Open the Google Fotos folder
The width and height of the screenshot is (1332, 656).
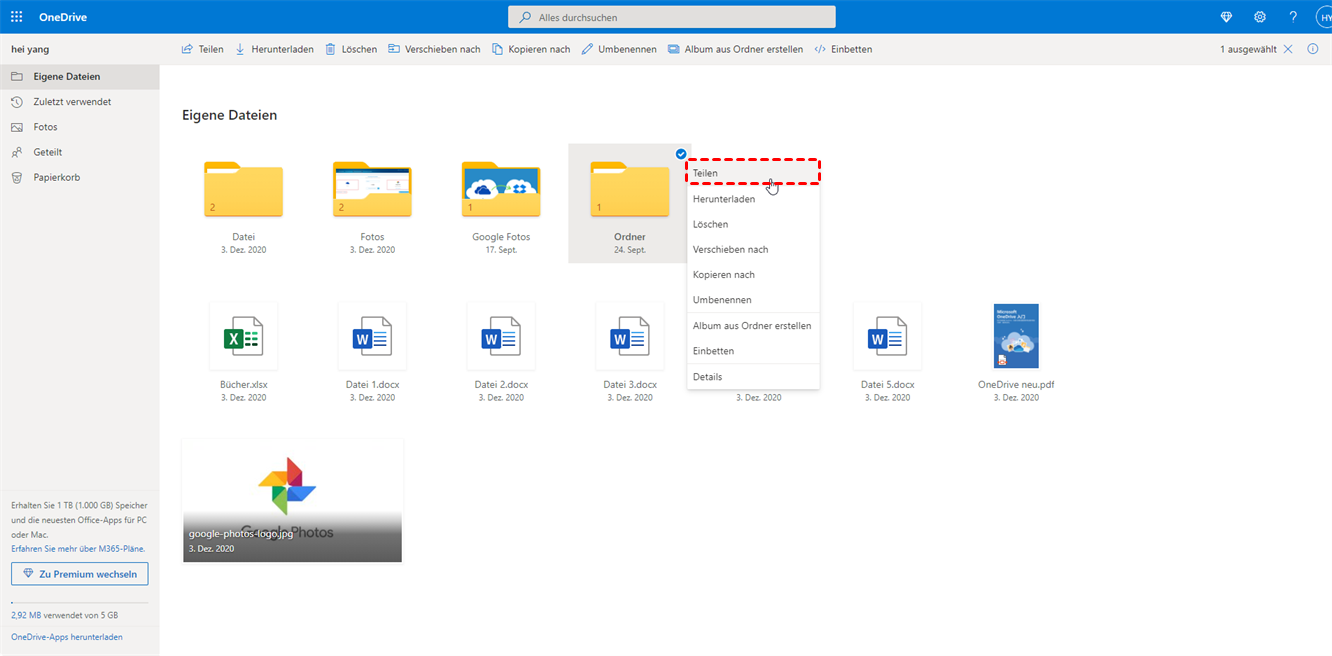(501, 189)
